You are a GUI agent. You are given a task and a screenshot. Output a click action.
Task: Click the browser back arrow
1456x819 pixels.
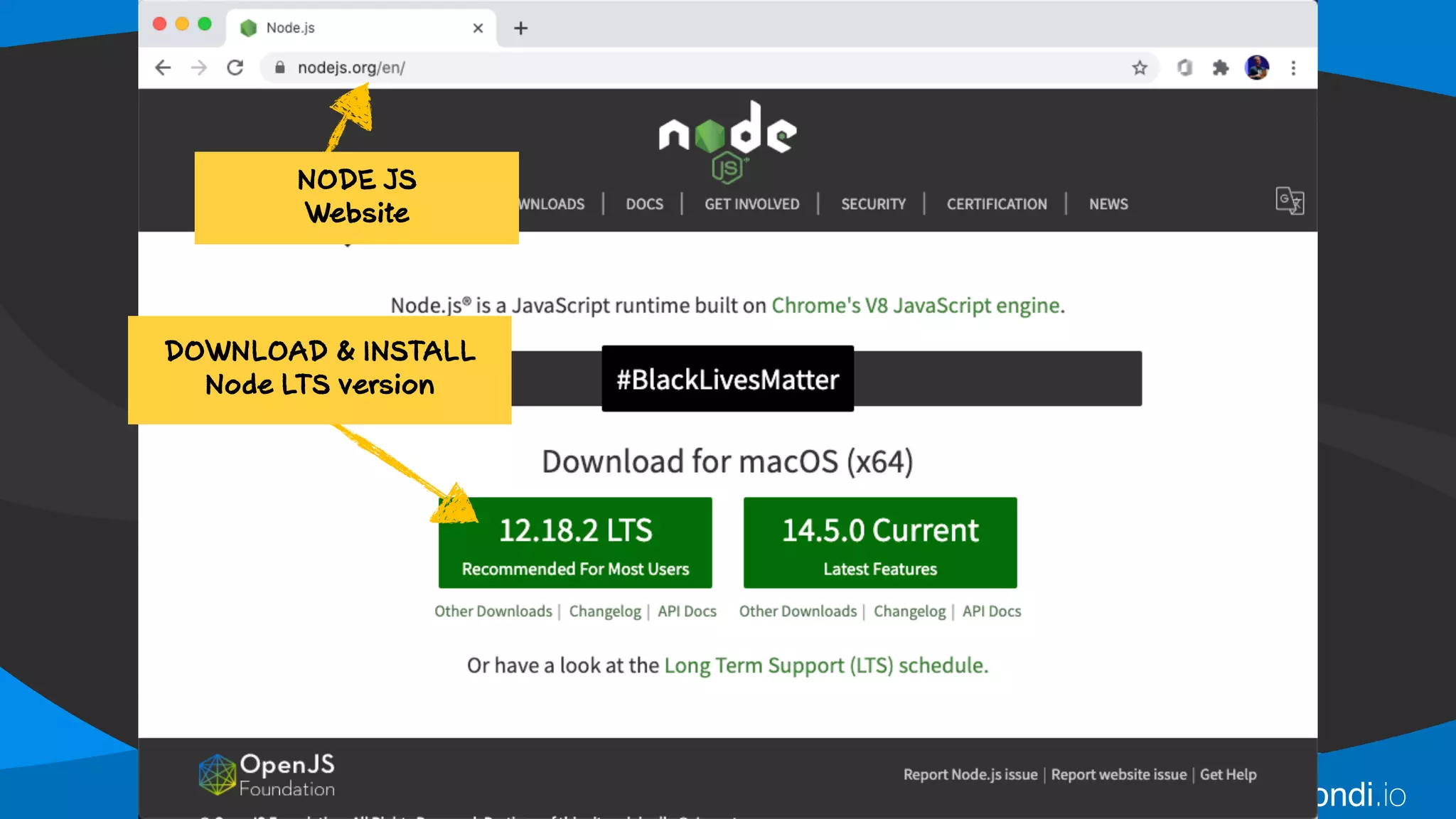[x=163, y=68]
